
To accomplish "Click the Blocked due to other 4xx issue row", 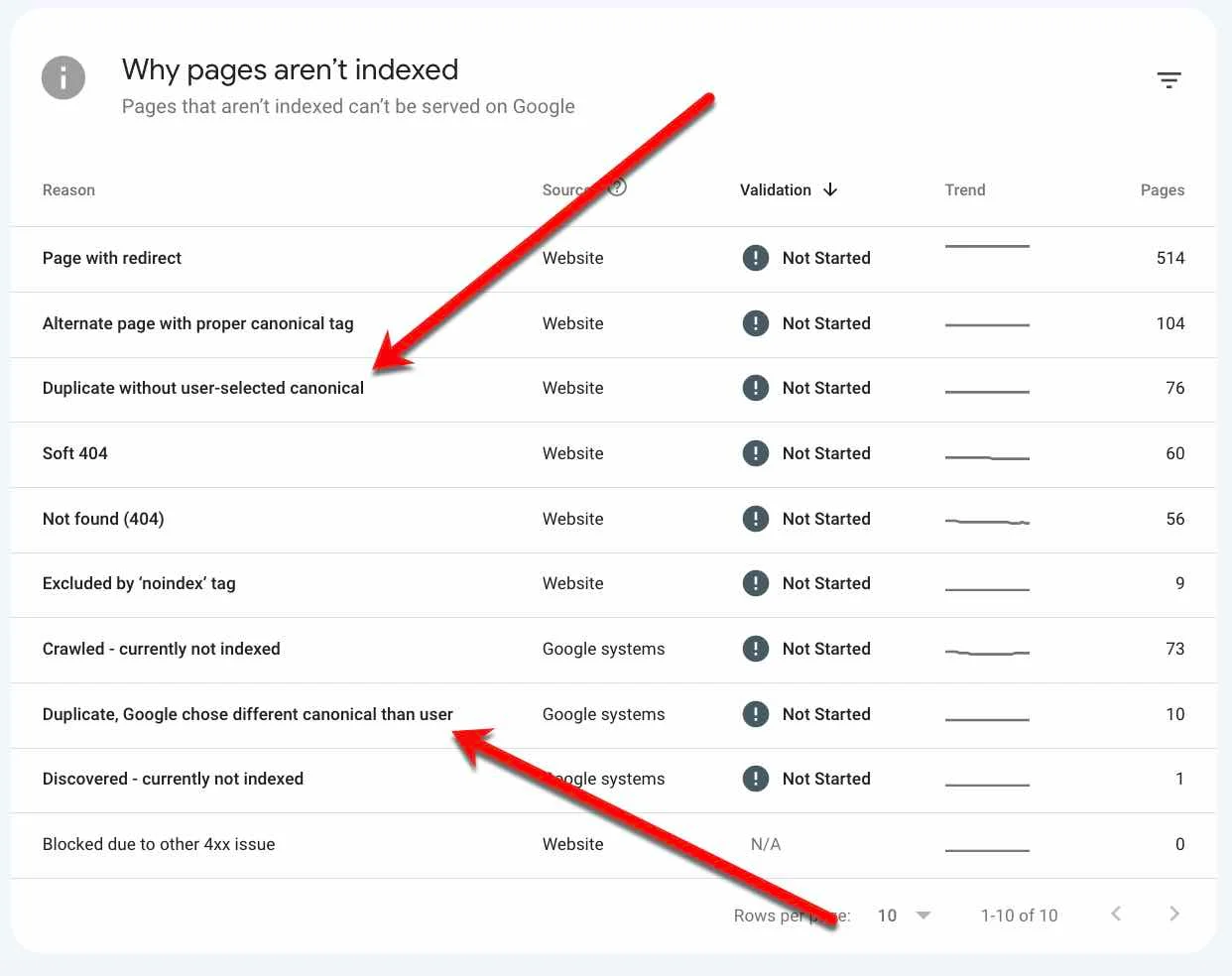I will tap(159, 844).
